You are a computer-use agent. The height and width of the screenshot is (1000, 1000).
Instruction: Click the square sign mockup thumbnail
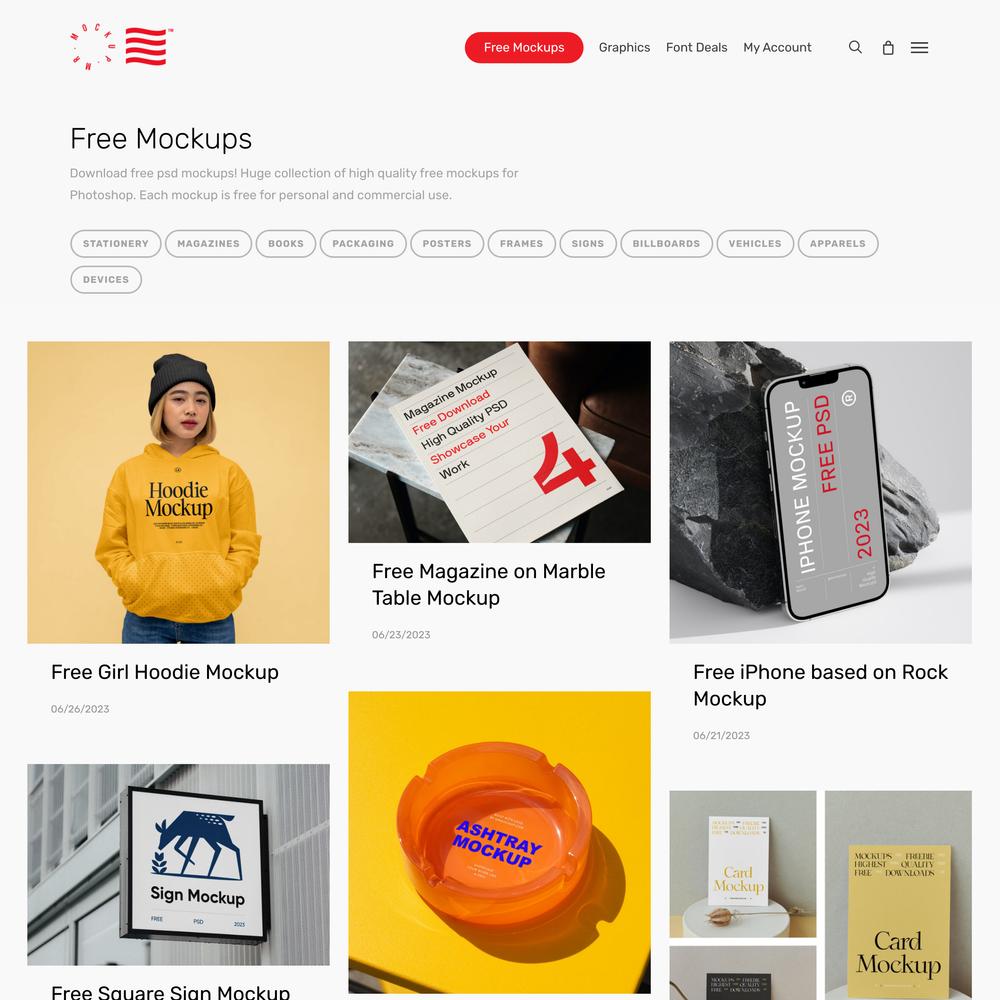[179, 864]
